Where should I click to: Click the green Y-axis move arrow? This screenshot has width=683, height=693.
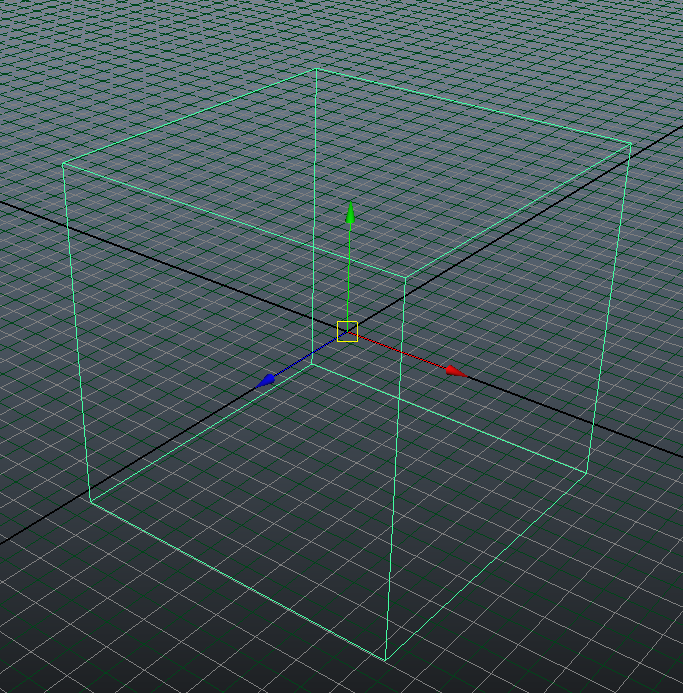(351, 213)
